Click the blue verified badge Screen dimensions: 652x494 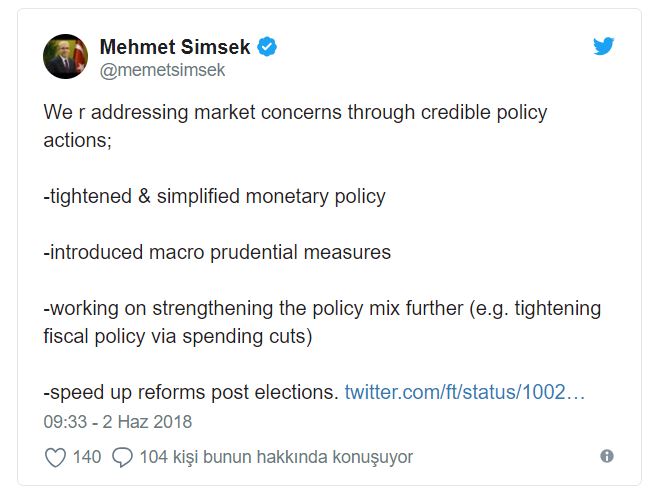click(267, 46)
